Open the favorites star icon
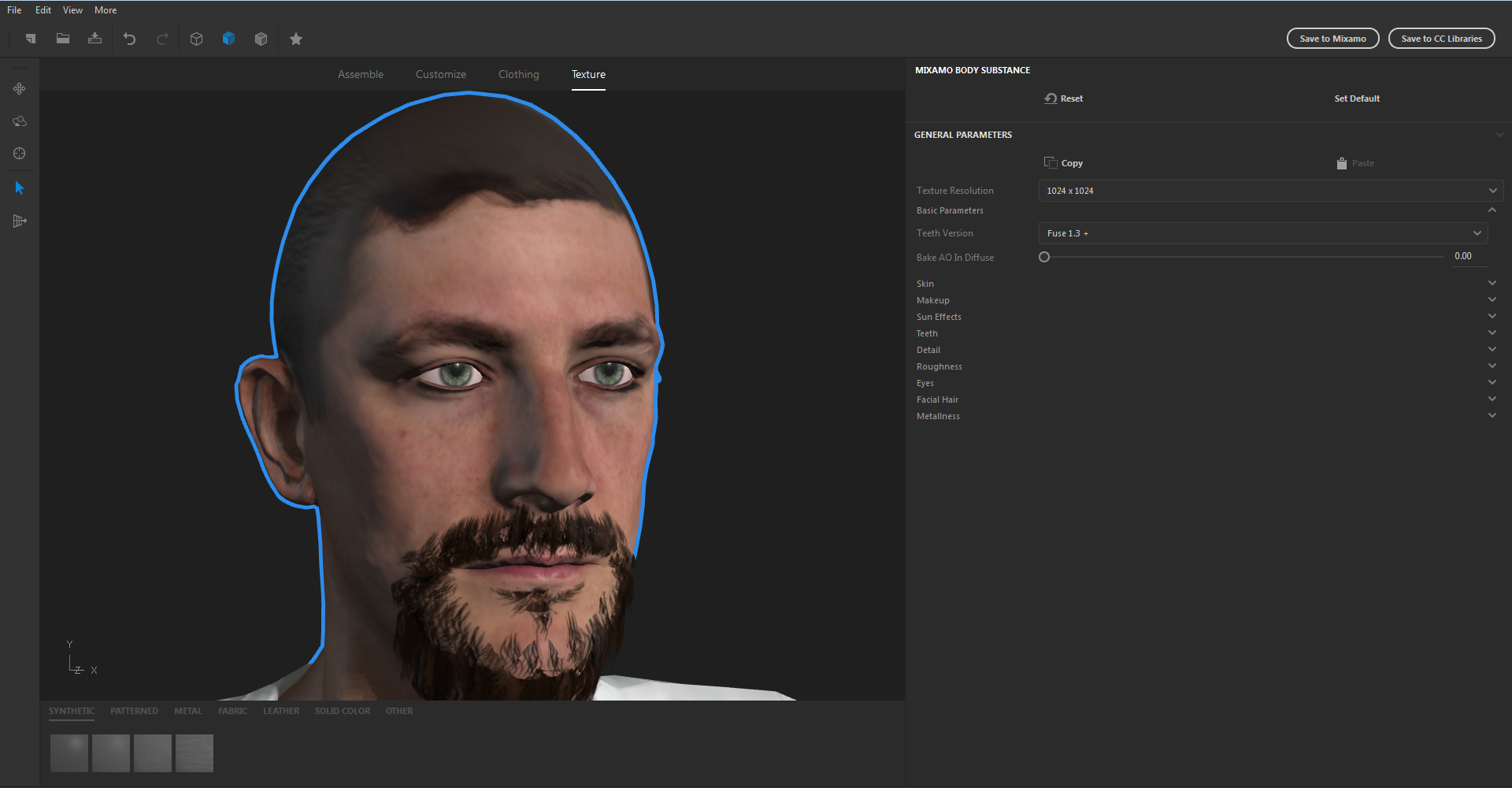Viewport: 1512px width, 788px height. point(296,39)
